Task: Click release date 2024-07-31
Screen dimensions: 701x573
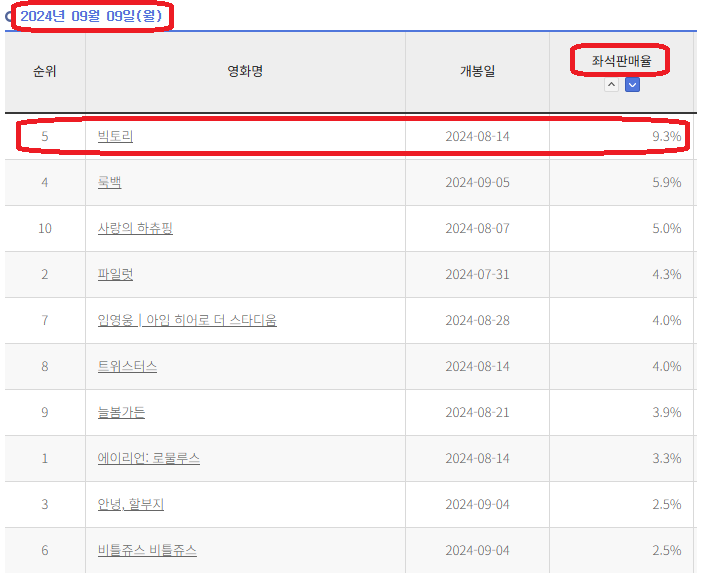Action: click(477, 274)
